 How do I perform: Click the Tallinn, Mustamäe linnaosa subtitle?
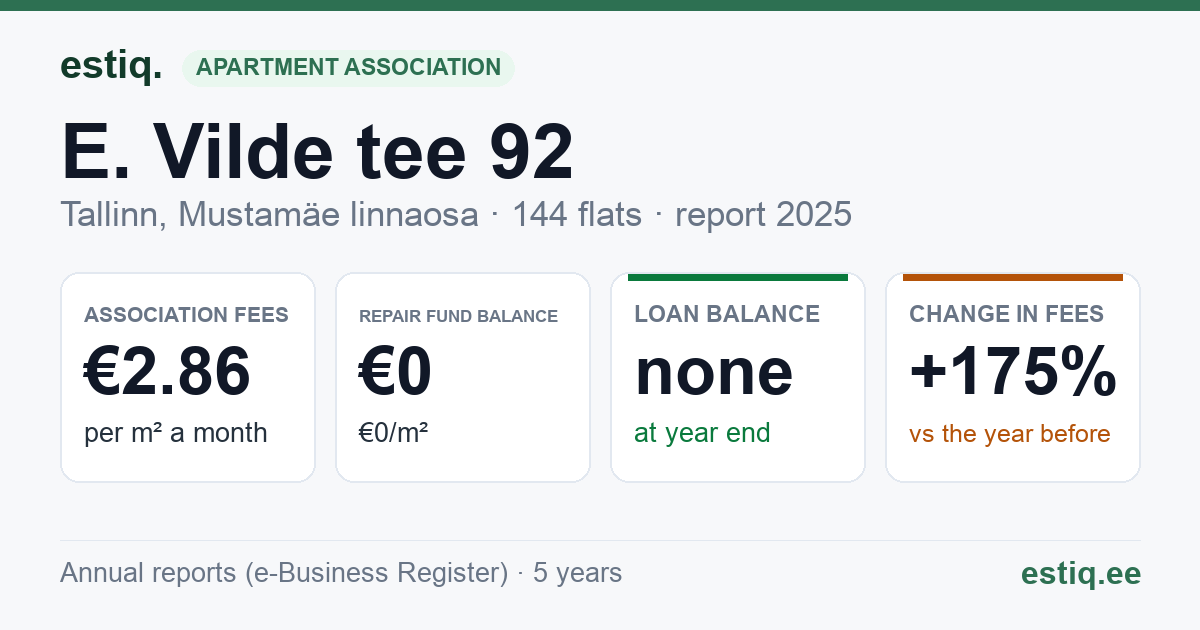269,214
